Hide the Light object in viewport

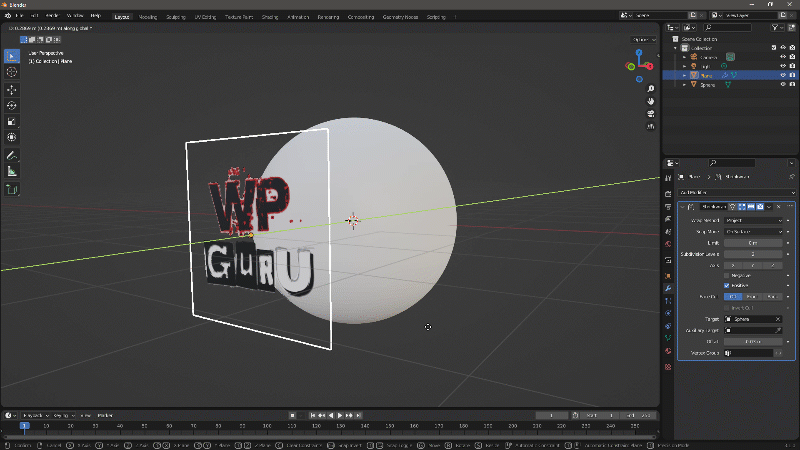click(x=783, y=66)
